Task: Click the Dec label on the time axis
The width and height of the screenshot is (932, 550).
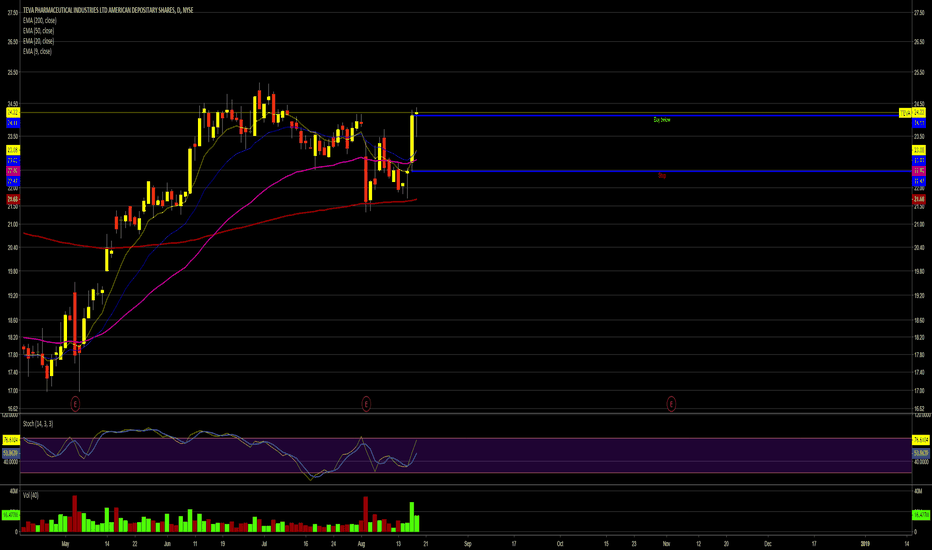Action: point(768,543)
